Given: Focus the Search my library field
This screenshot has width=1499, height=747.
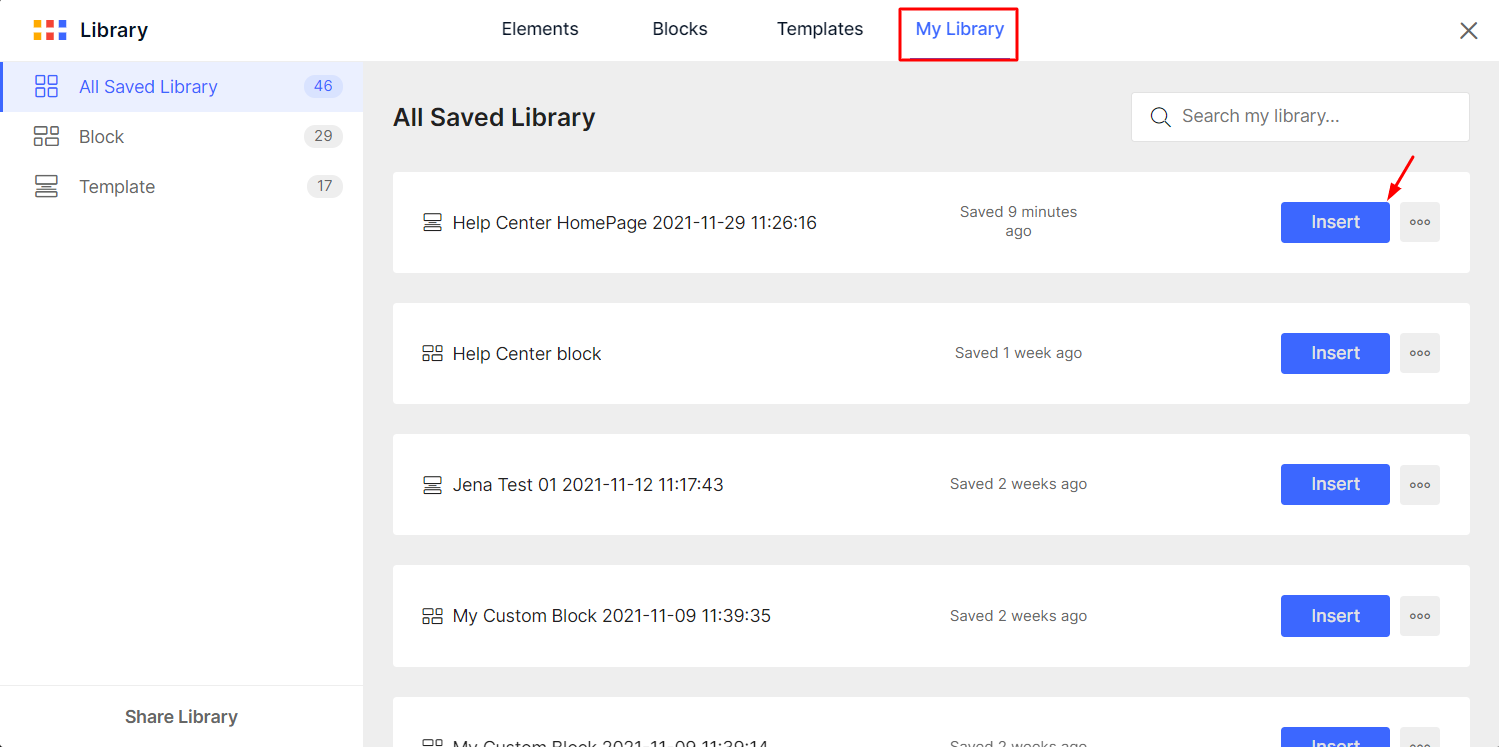Looking at the screenshot, I should coord(1300,117).
